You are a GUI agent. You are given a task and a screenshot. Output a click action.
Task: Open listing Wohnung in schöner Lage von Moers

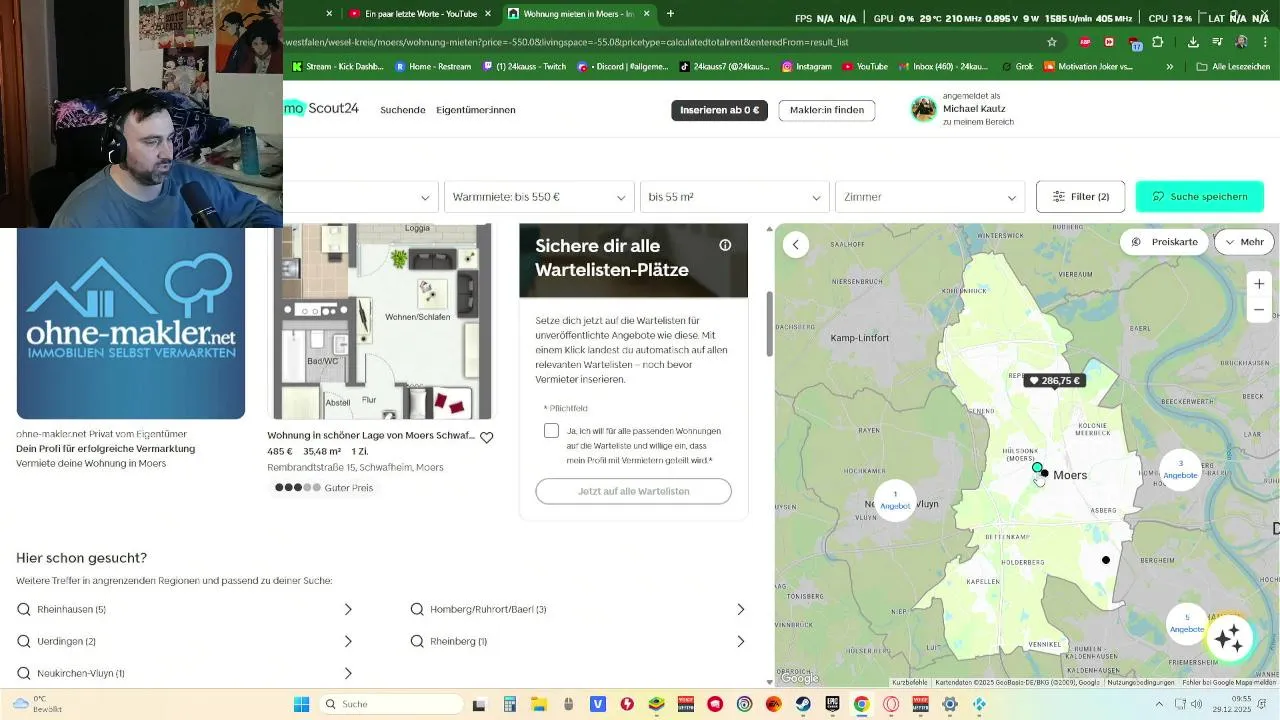click(371, 436)
